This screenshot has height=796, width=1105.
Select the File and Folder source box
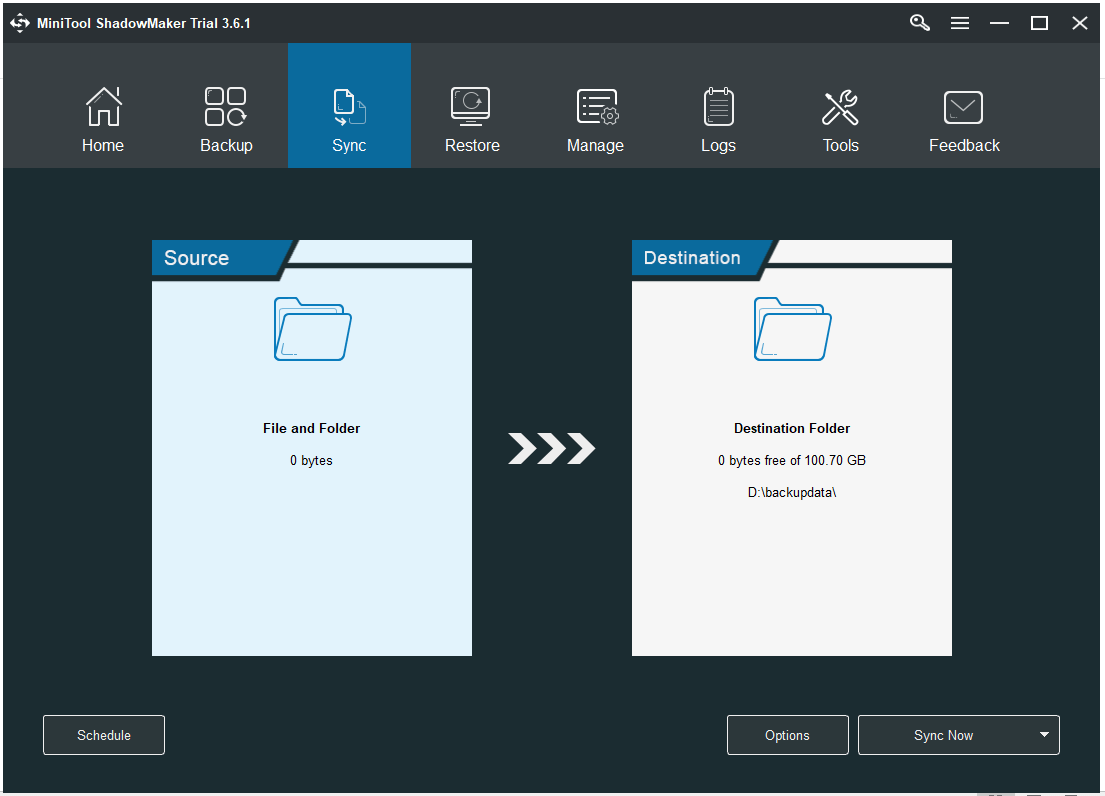point(311,450)
